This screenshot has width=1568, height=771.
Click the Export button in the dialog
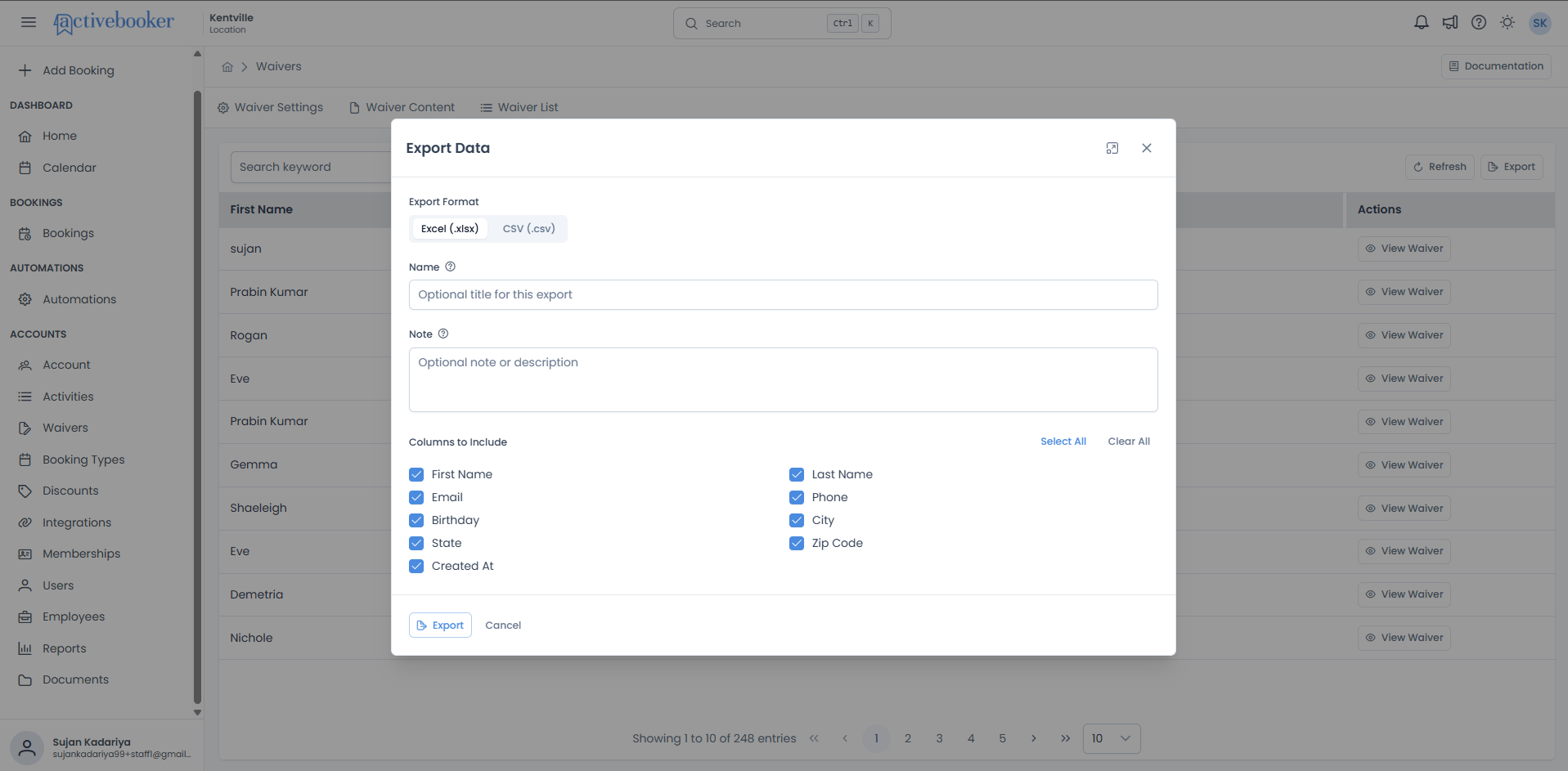click(x=440, y=625)
